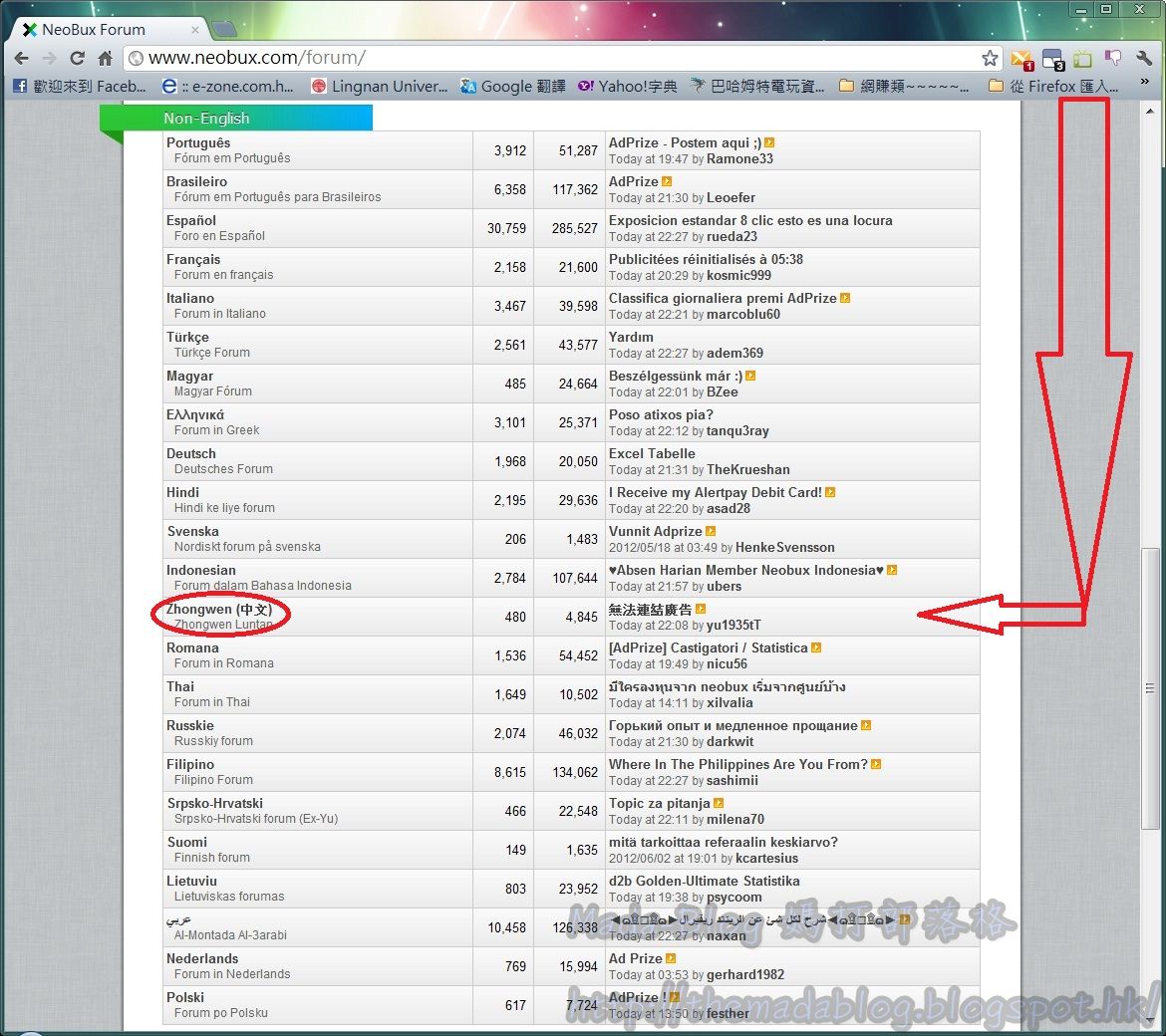Open the Türkçe forum
This screenshot has width=1166, height=1036.
point(187,337)
